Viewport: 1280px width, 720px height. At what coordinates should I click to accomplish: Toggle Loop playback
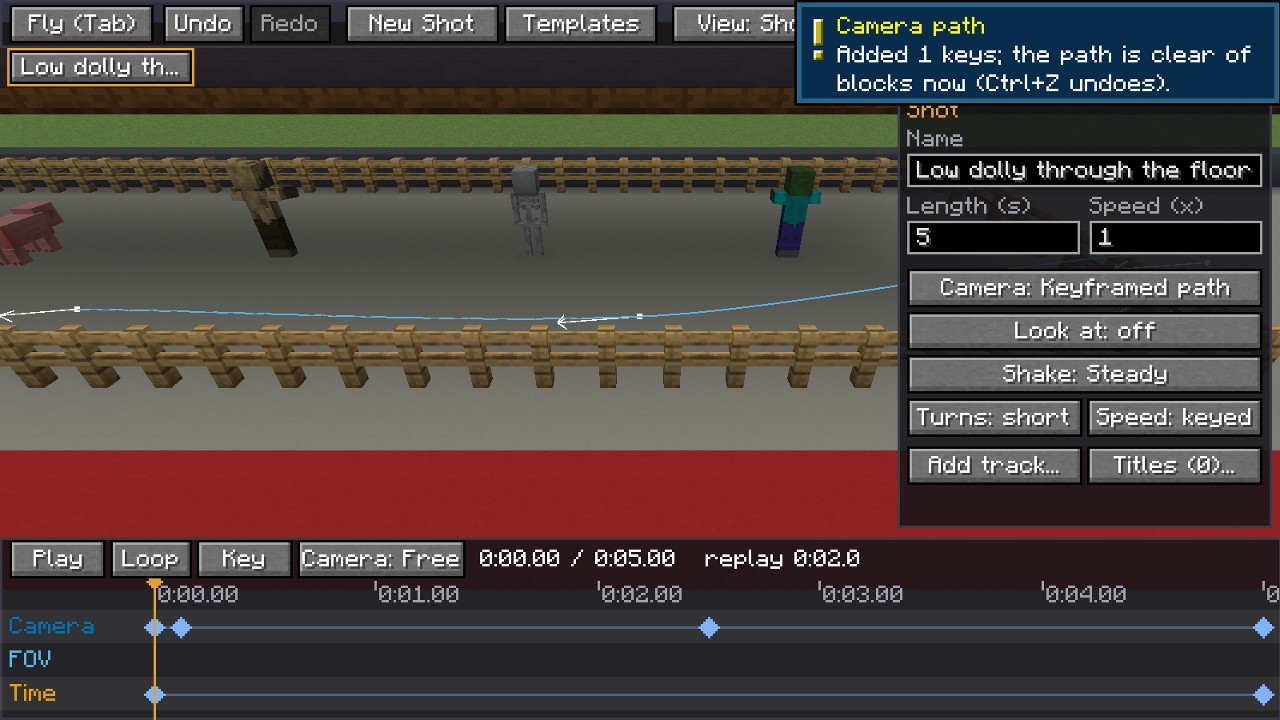point(149,559)
